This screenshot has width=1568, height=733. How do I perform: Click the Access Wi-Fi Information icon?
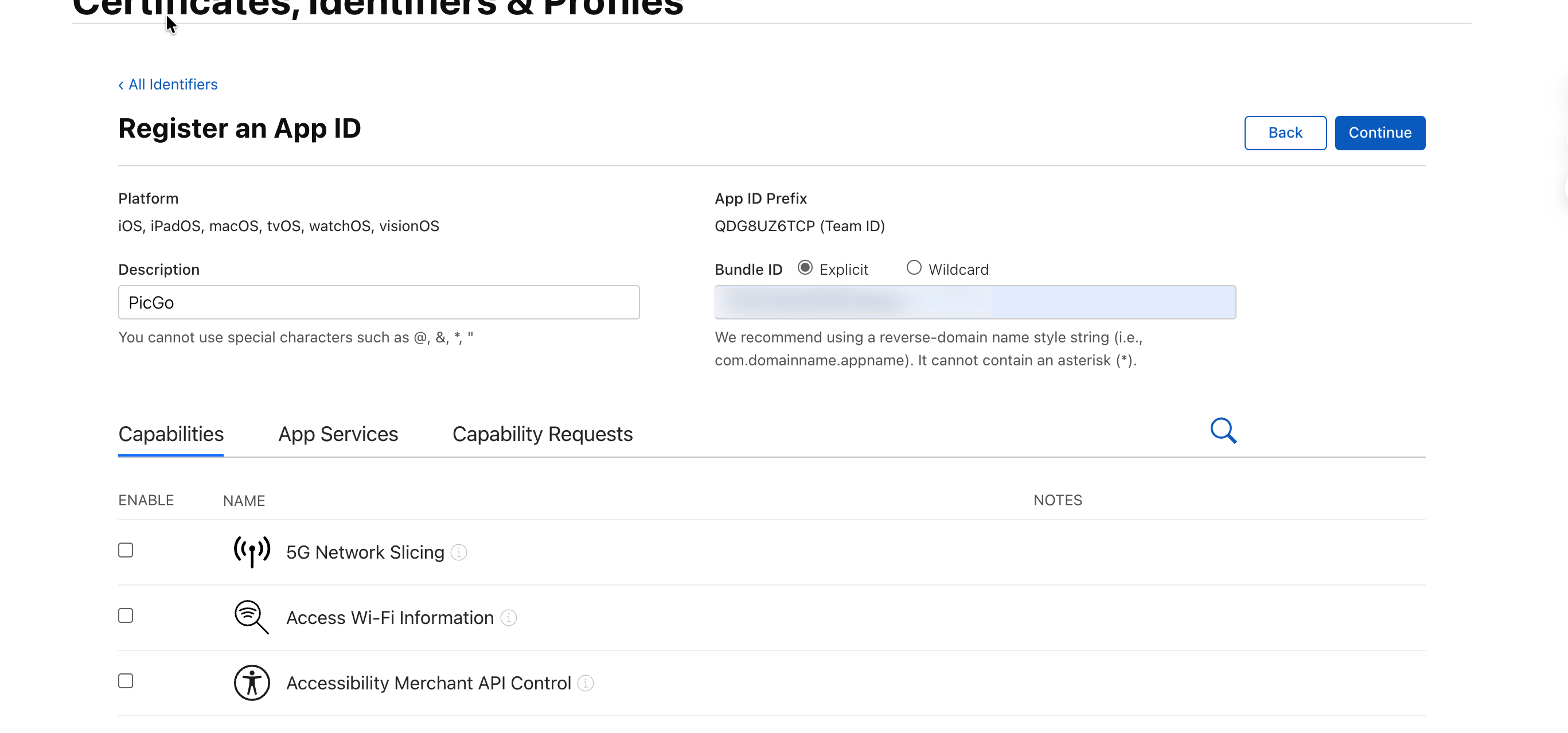251,617
